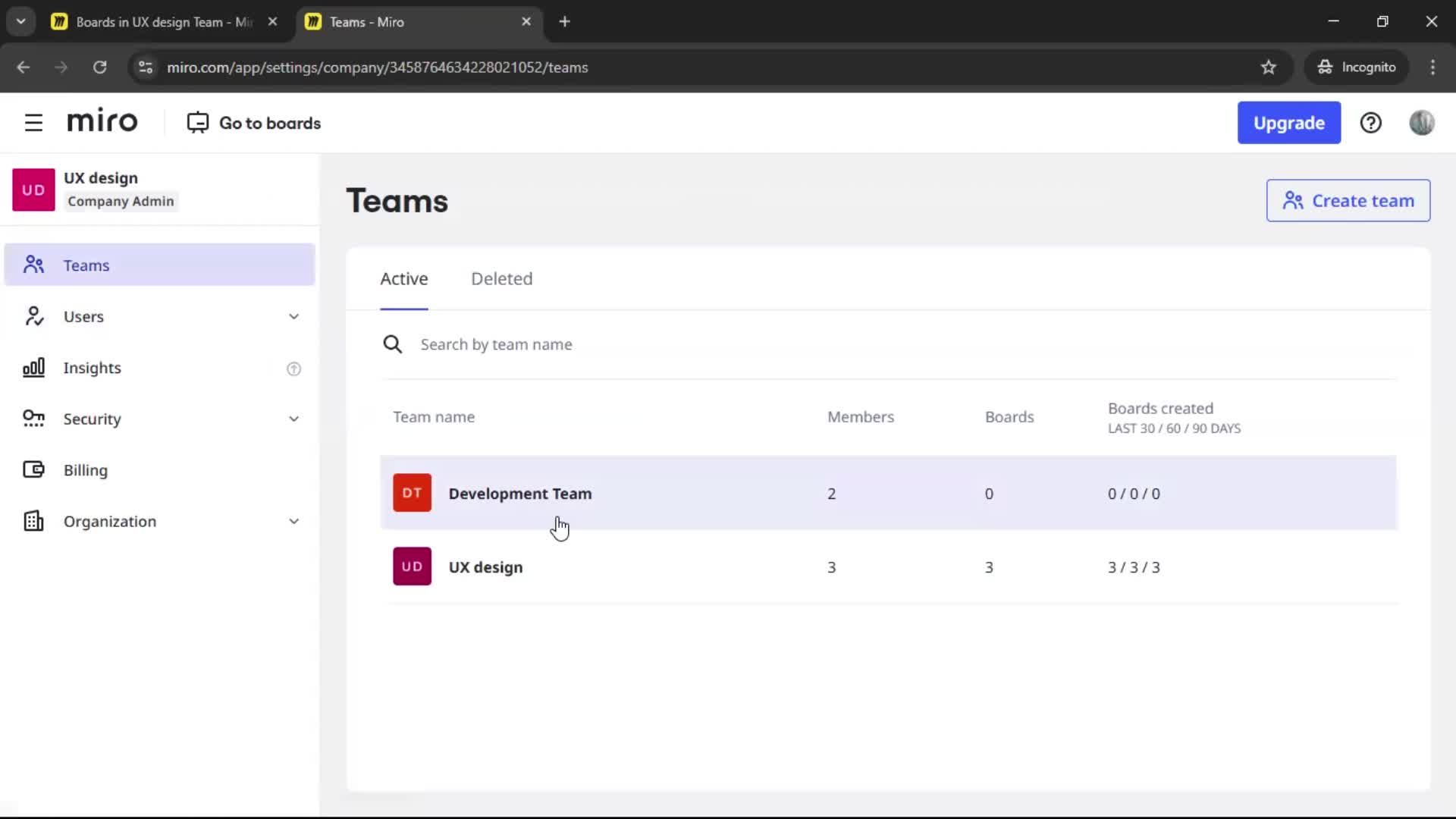Open the help question mark icon

pyautogui.click(x=1370, y=123)
